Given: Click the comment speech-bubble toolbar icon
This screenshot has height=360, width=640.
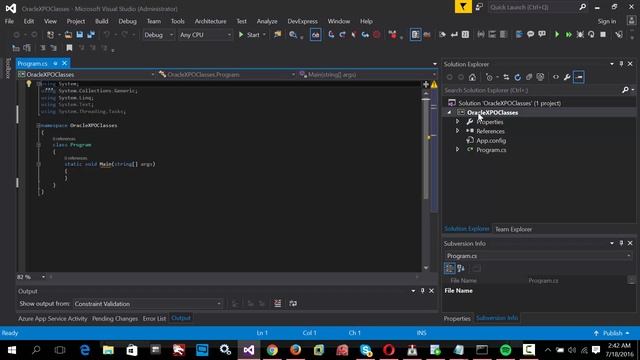Looking at the screenshot, I should pyautogui.click(x=530, y=35).
